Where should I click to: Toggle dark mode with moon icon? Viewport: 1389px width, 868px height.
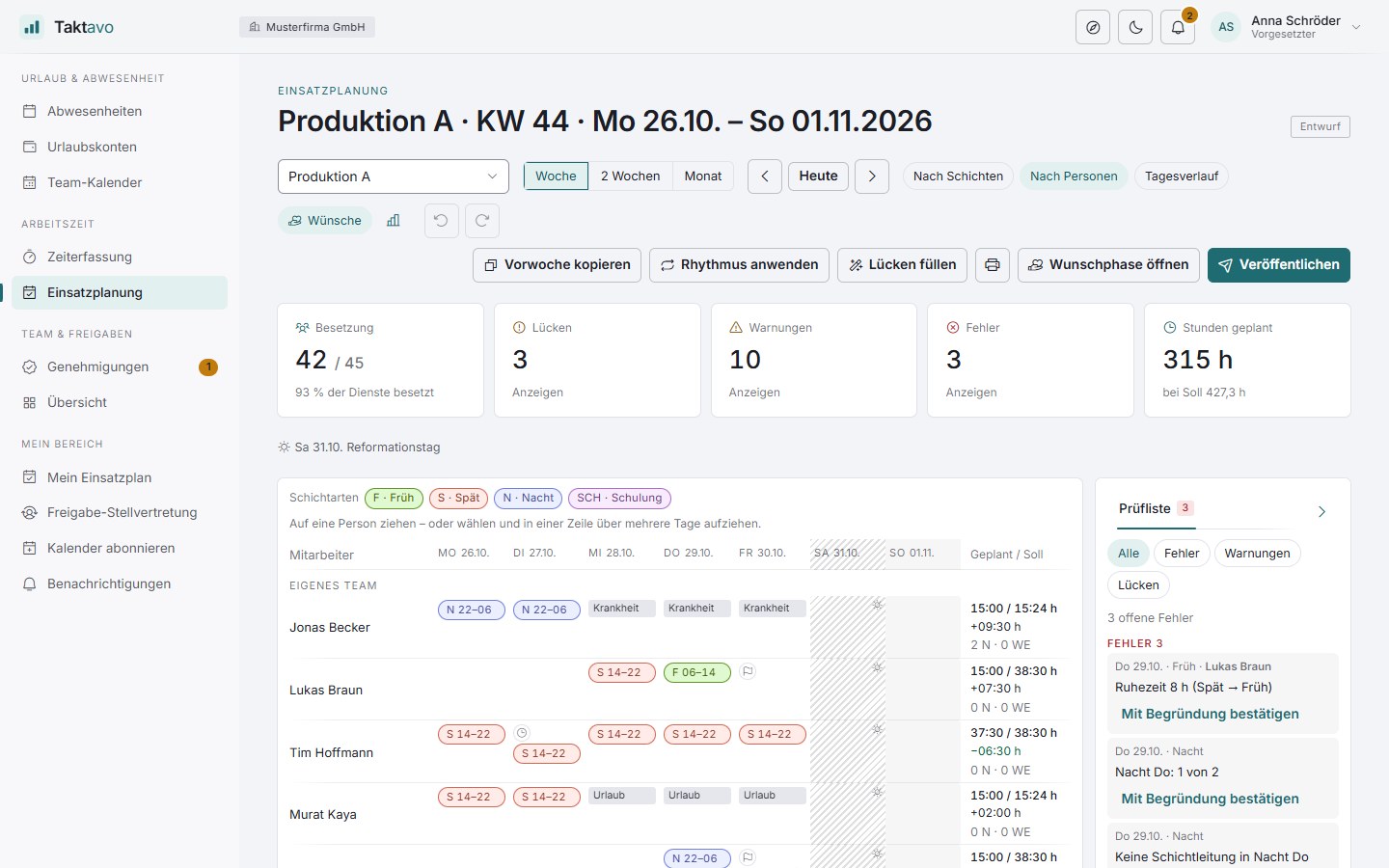[1135, 28]
